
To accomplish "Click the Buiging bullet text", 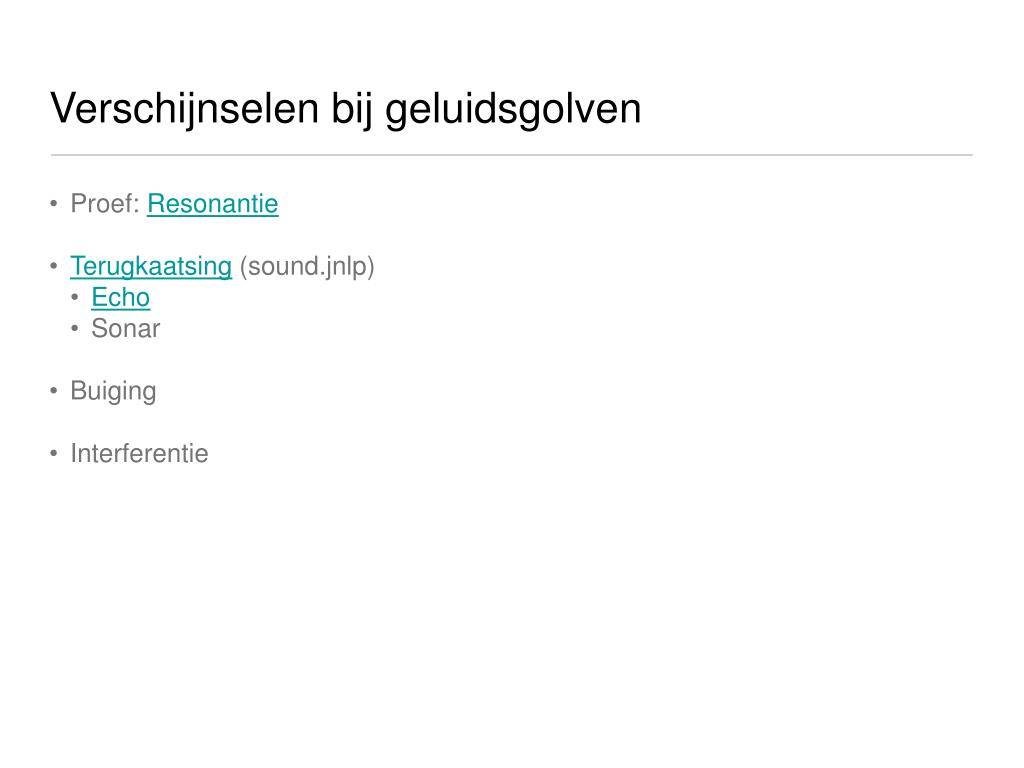I will coord(113,391).
